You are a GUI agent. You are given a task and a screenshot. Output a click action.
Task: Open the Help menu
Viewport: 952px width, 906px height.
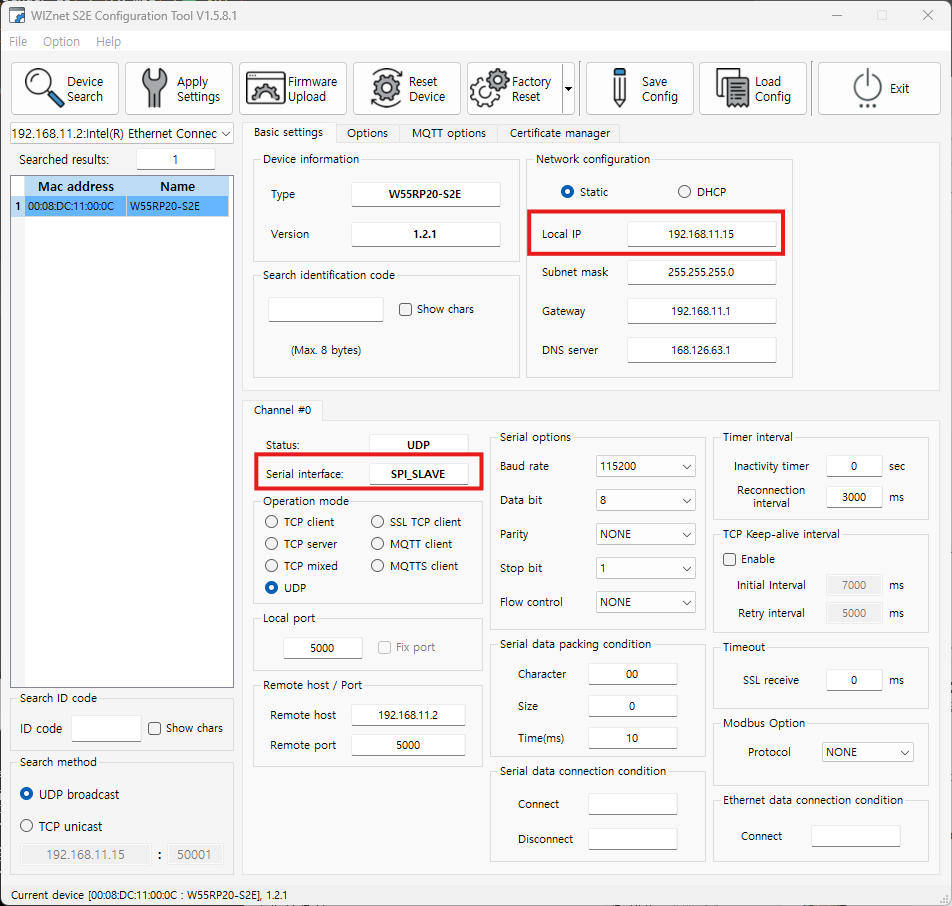[109, 41]
